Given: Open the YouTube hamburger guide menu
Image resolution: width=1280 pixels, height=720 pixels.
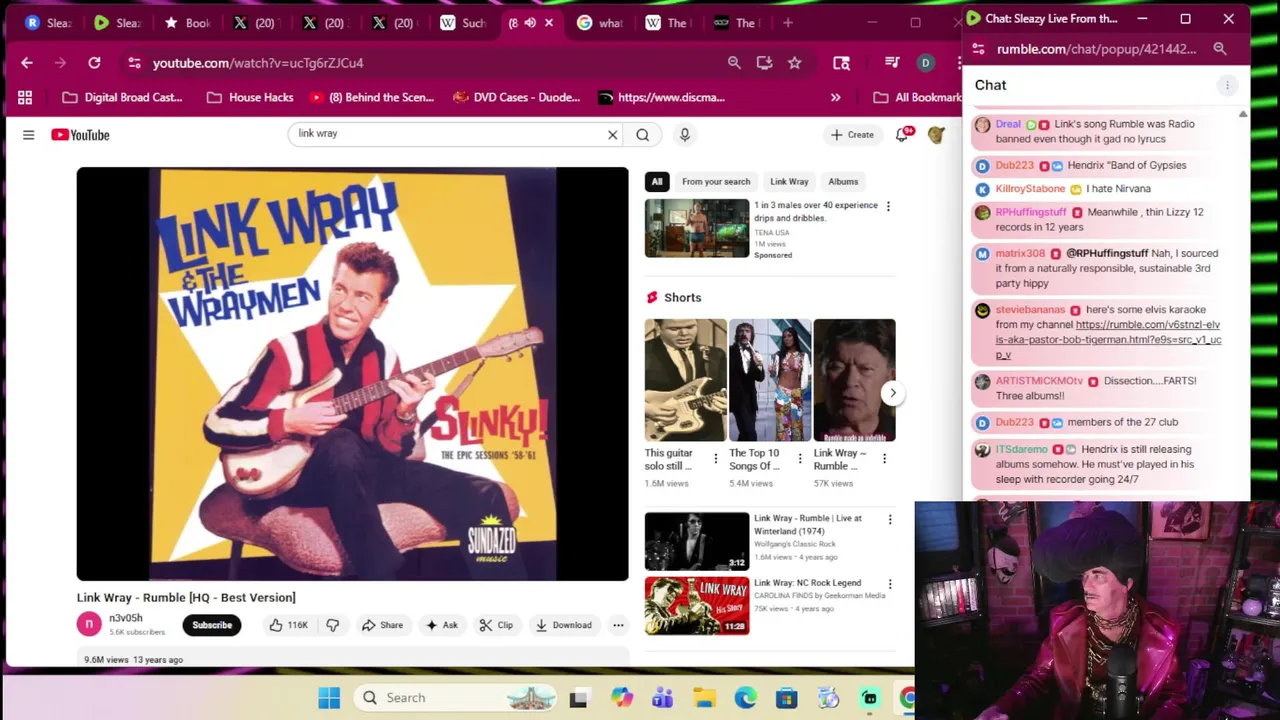Looking at the screenshot, I should 29,135.
